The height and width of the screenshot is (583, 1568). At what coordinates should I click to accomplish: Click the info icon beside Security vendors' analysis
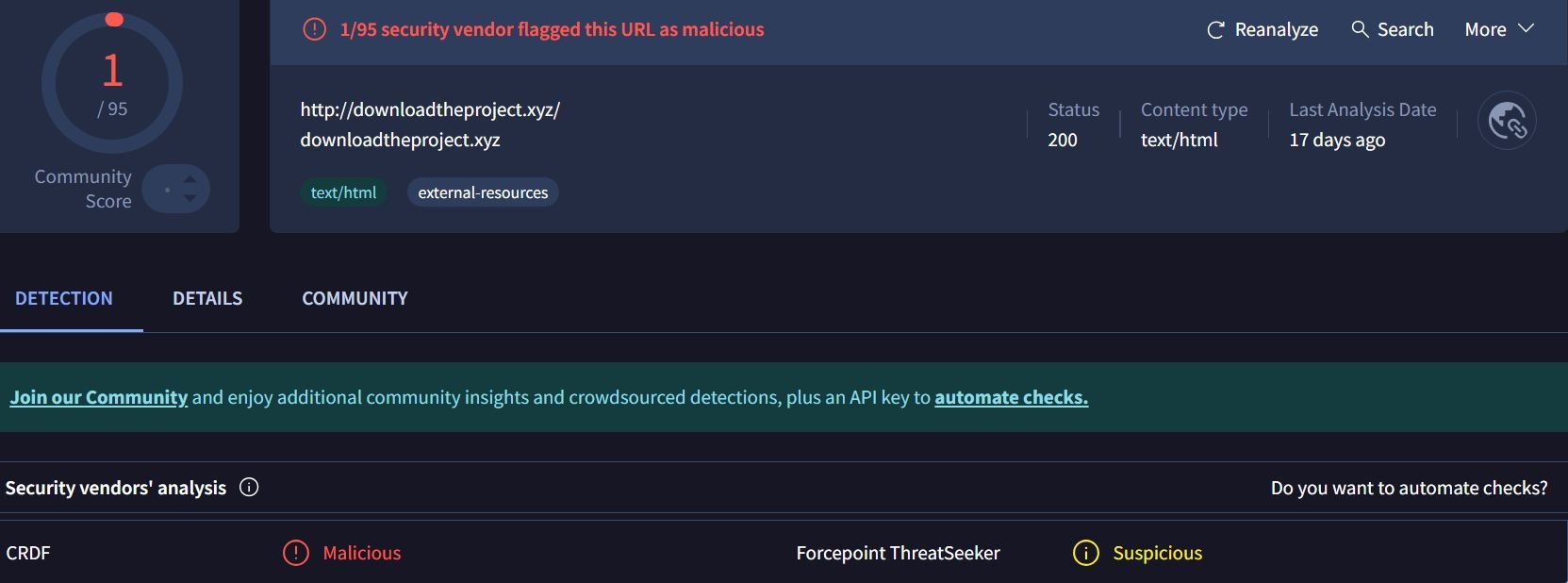249,487
